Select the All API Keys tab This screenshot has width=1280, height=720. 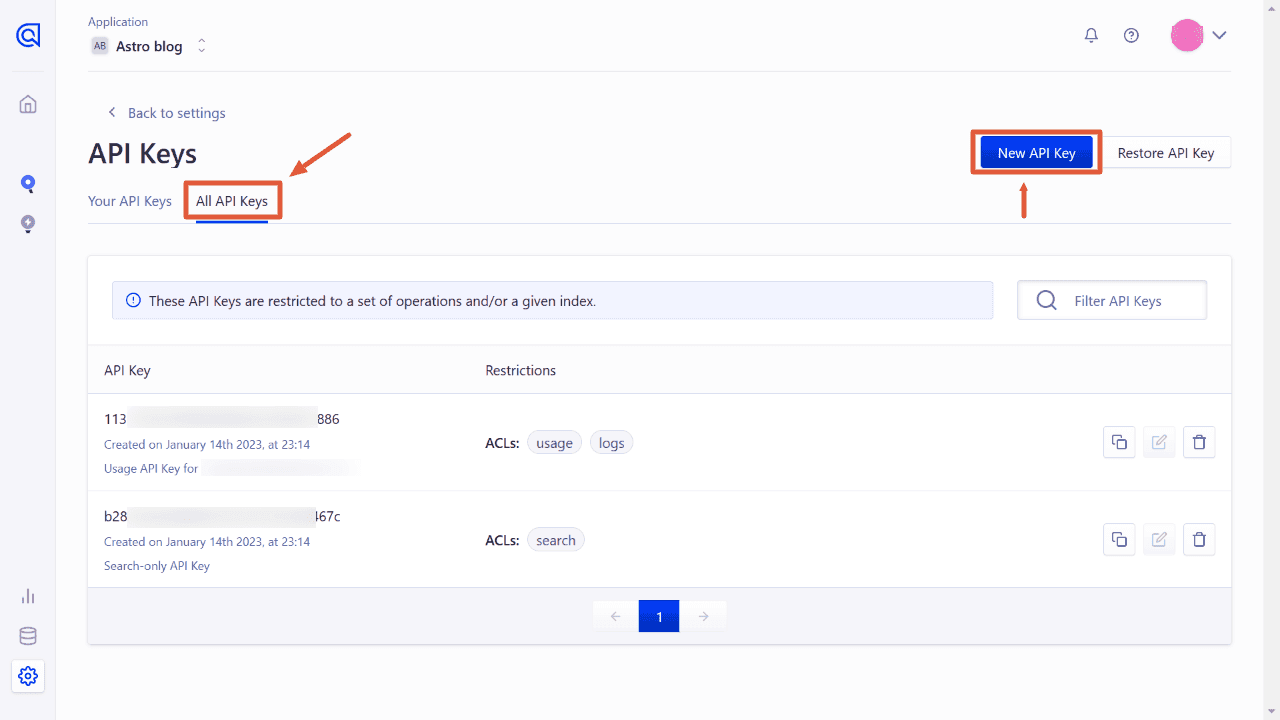tap(232, 200)
